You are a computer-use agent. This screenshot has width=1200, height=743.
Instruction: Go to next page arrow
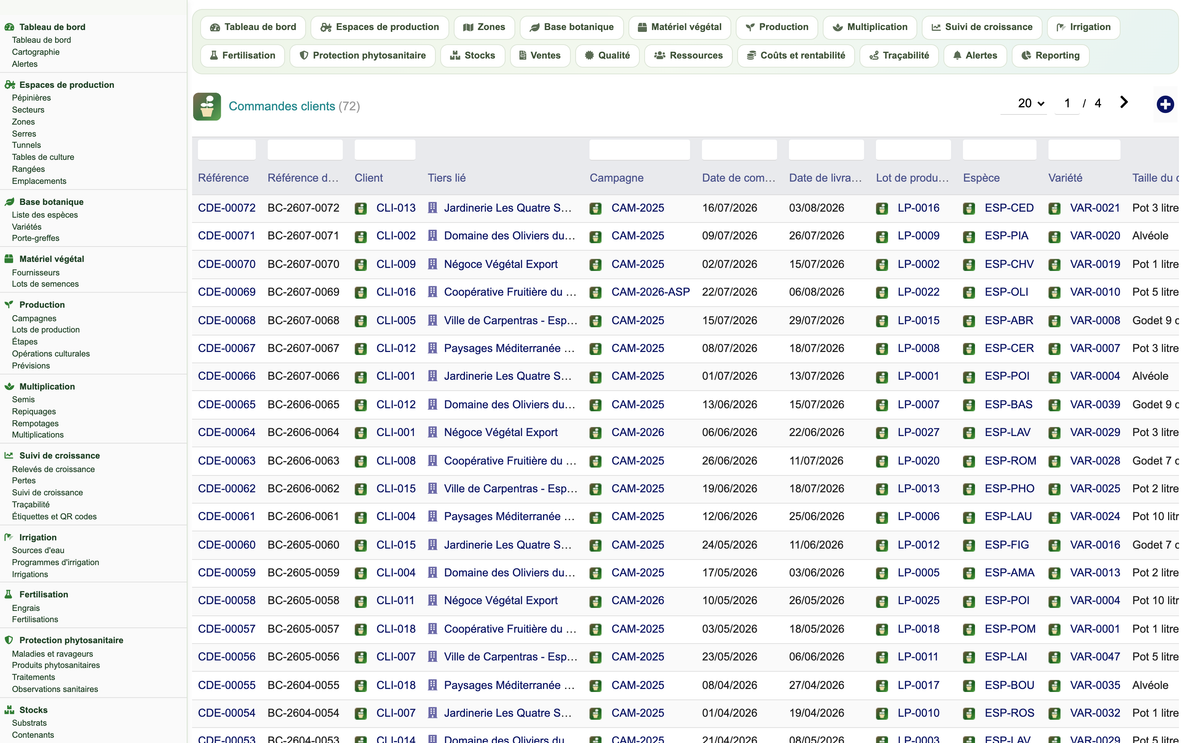point(1124,102)
